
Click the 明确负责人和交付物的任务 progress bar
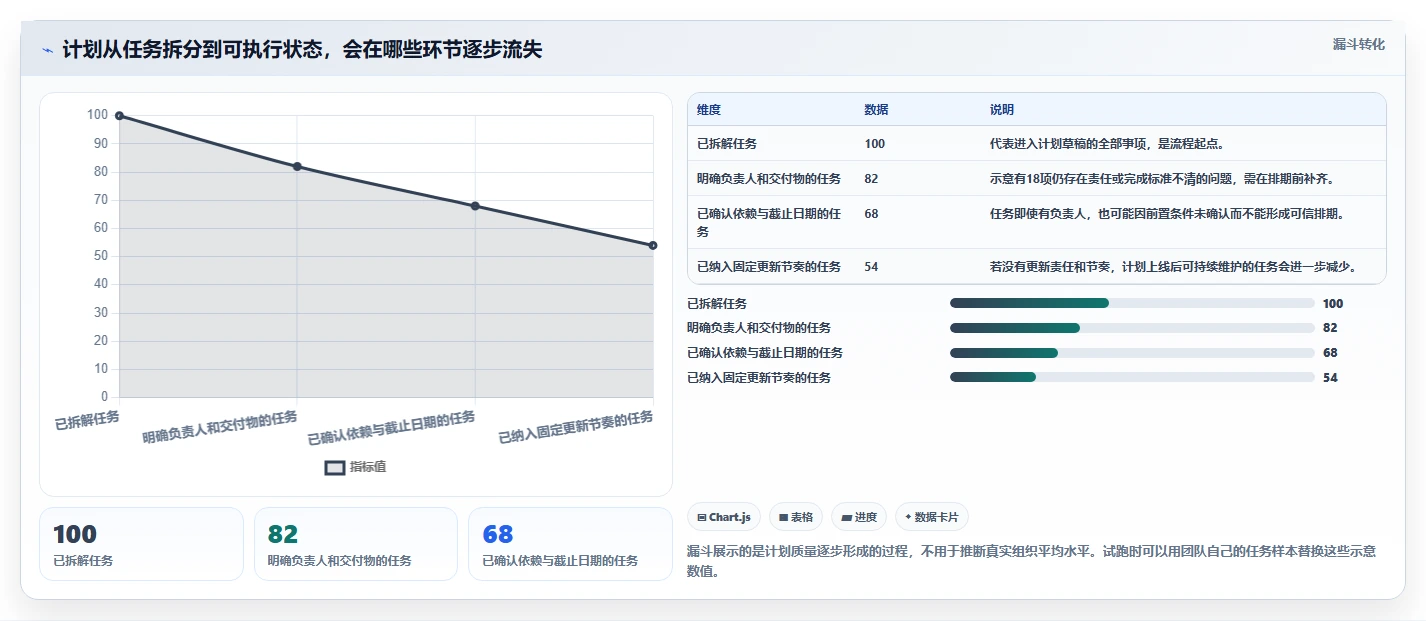pos(1132,328)
